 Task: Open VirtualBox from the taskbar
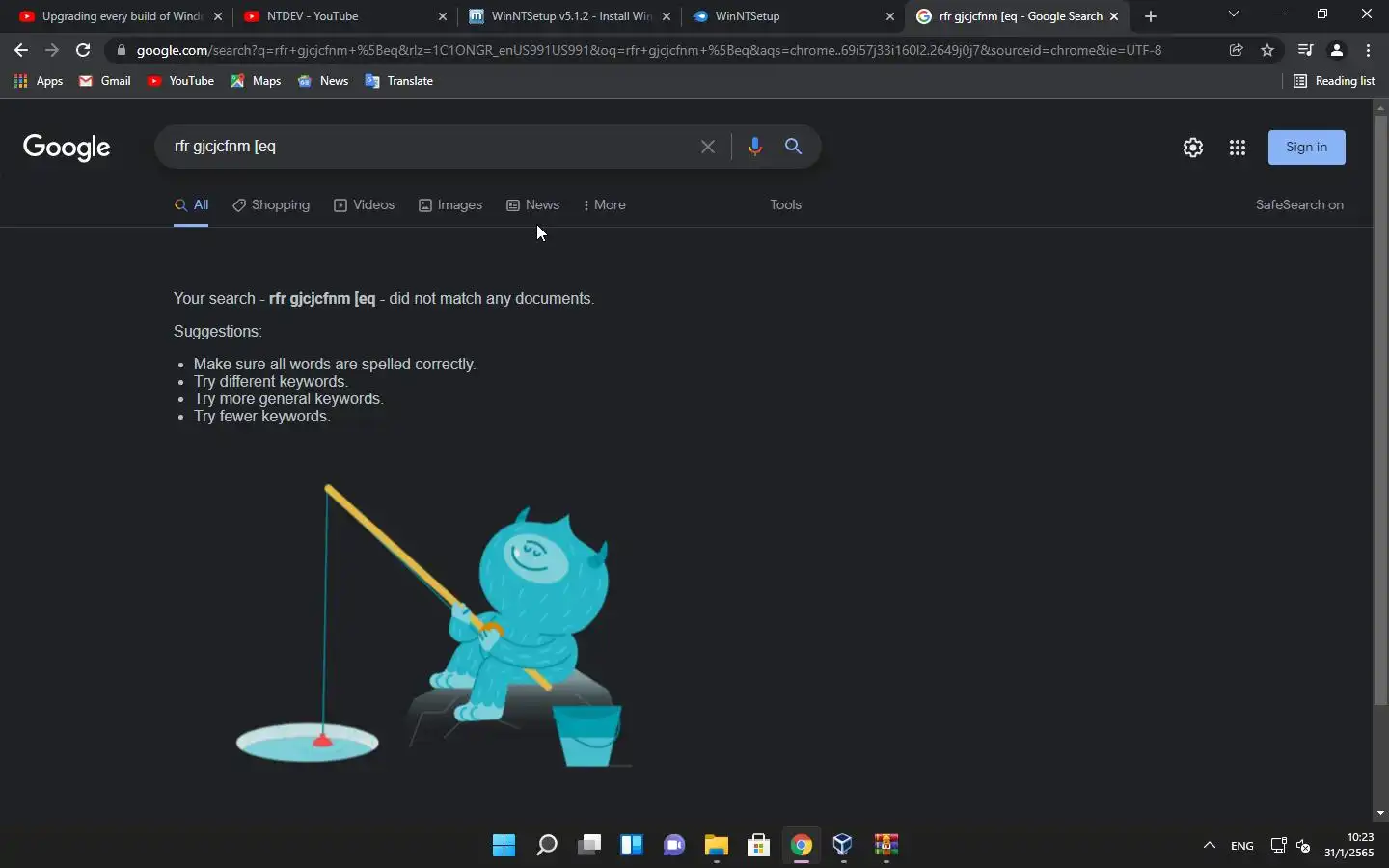tap(843, 846)
